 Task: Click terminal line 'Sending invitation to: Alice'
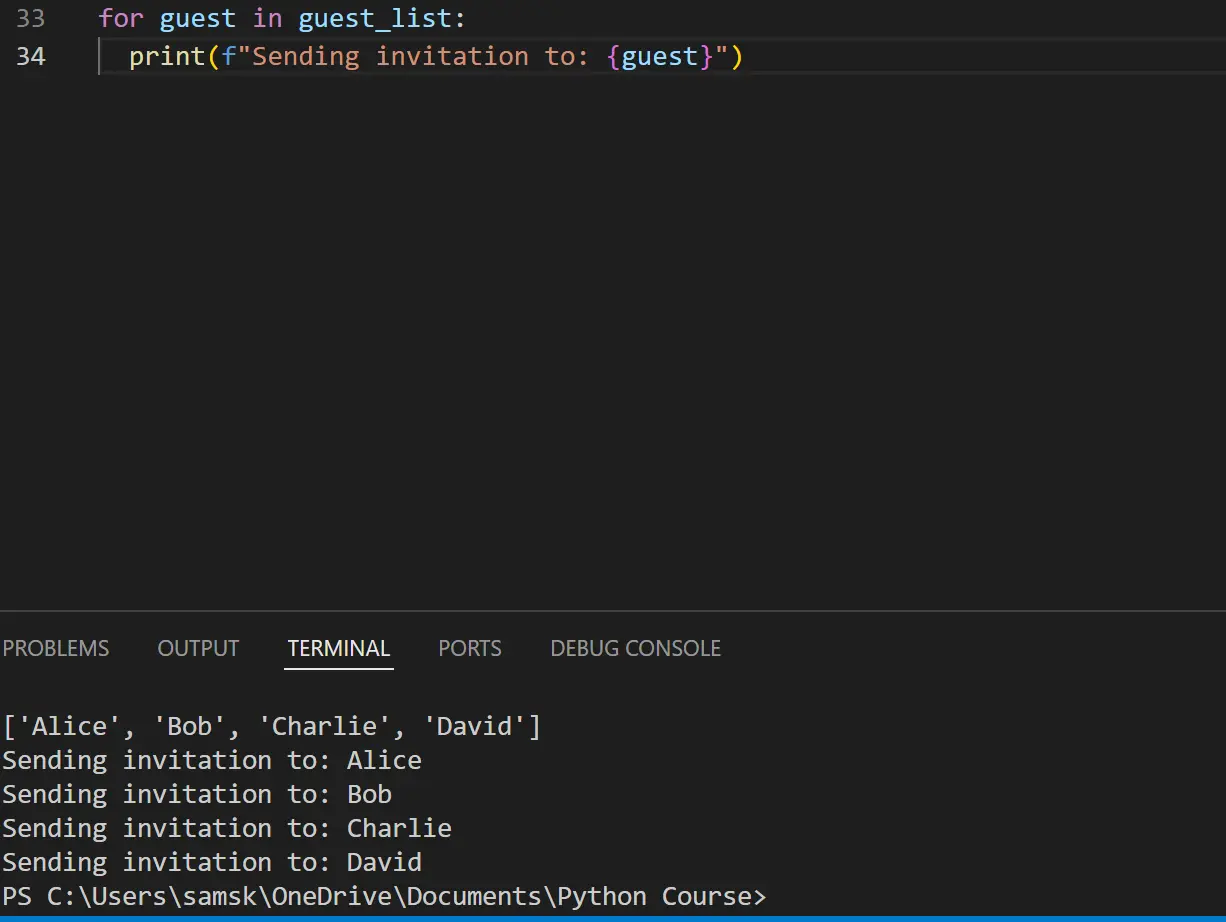[212, 760]
